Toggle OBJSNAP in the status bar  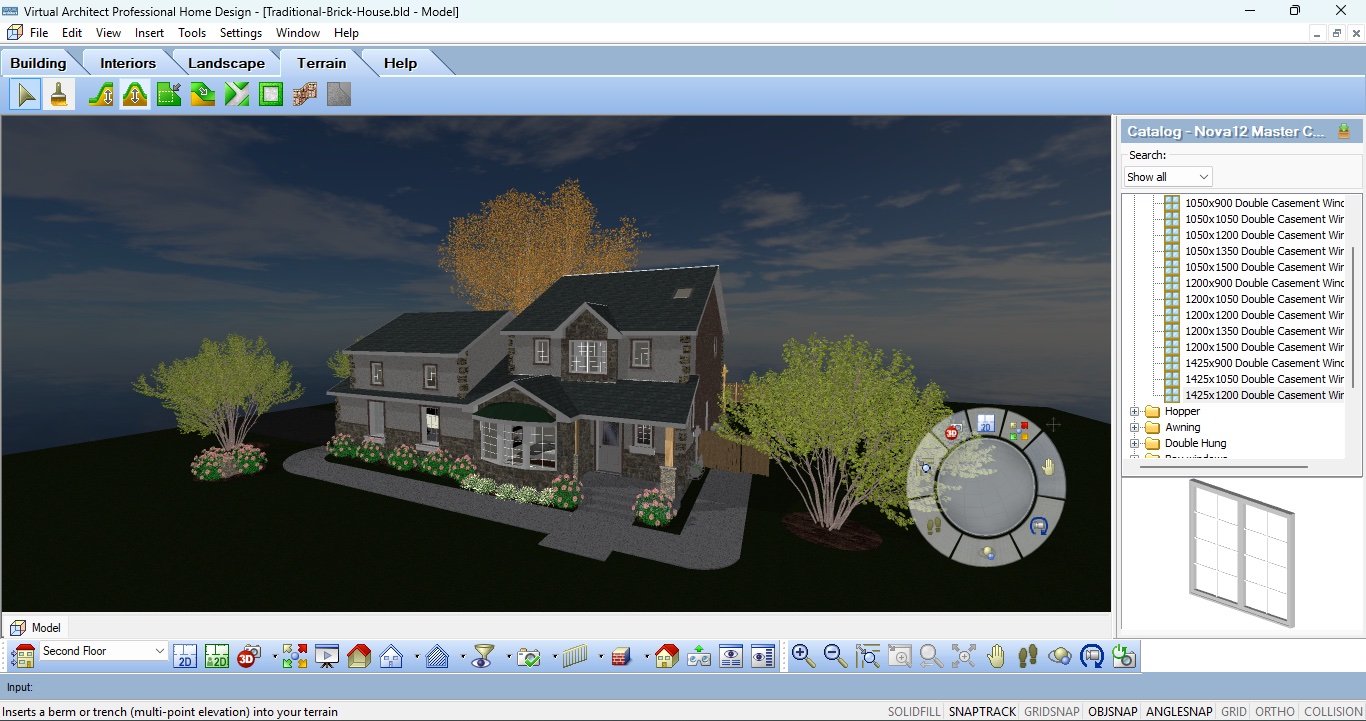pyautogui.click(x=1113, y=712)
